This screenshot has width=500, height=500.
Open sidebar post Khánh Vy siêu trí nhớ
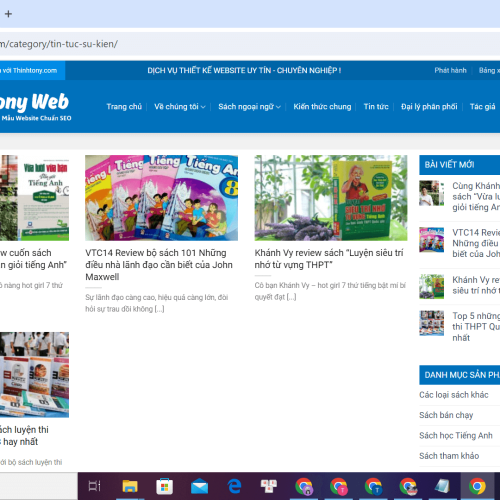tap(476, 285)
